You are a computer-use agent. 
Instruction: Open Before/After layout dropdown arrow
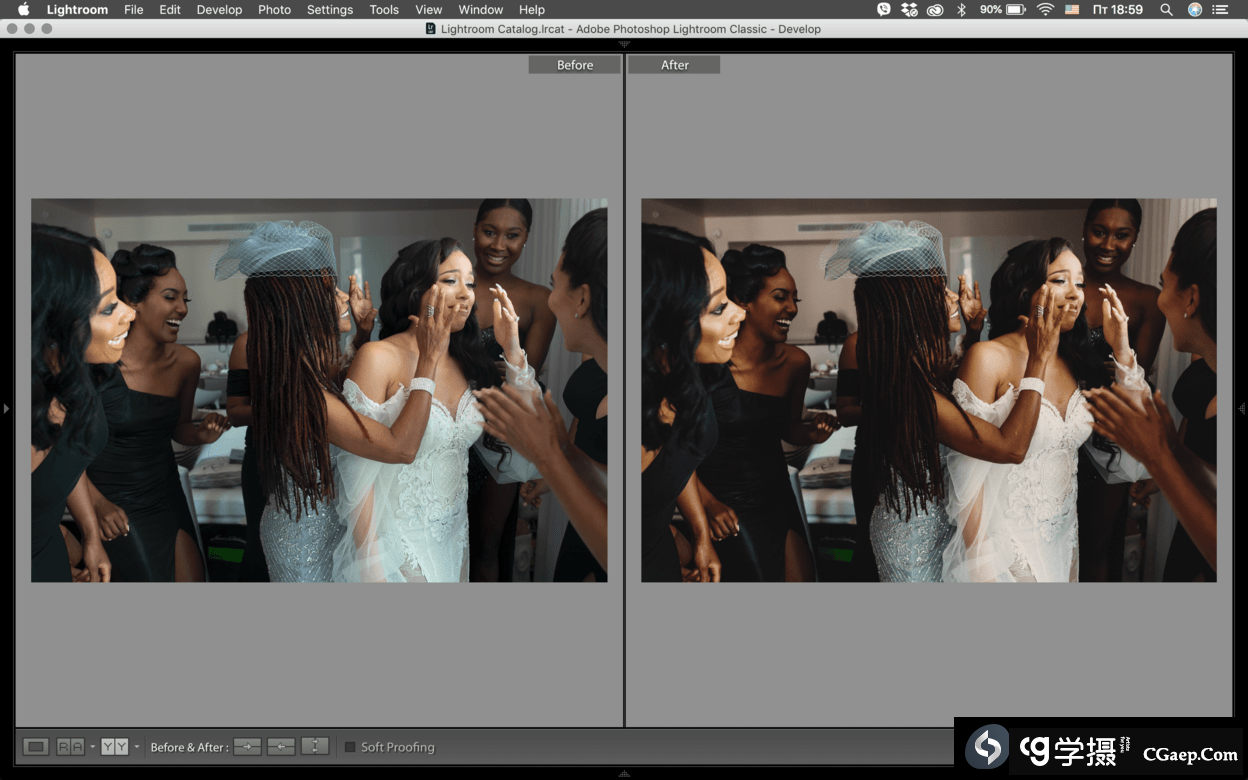tap(137, 747)
